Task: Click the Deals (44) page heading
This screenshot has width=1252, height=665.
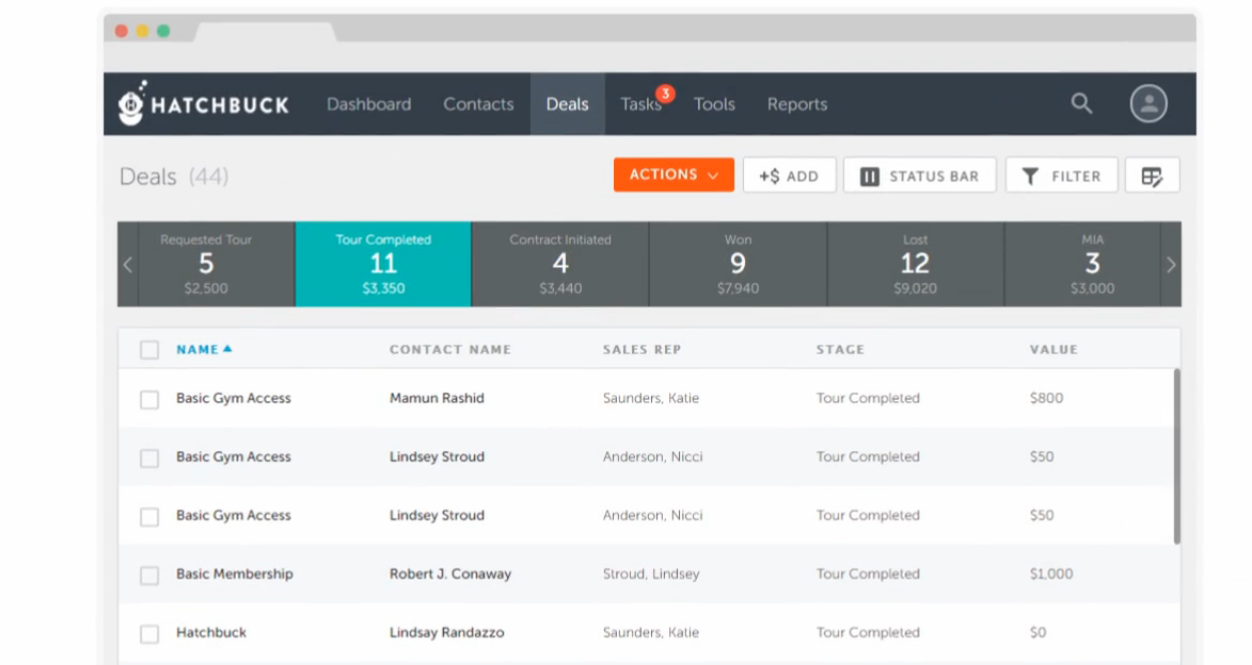Action: point(174,177)
